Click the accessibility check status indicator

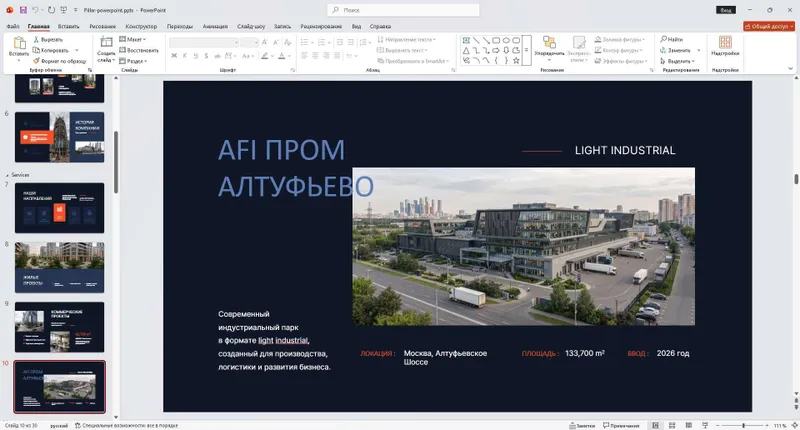point(126,425)
